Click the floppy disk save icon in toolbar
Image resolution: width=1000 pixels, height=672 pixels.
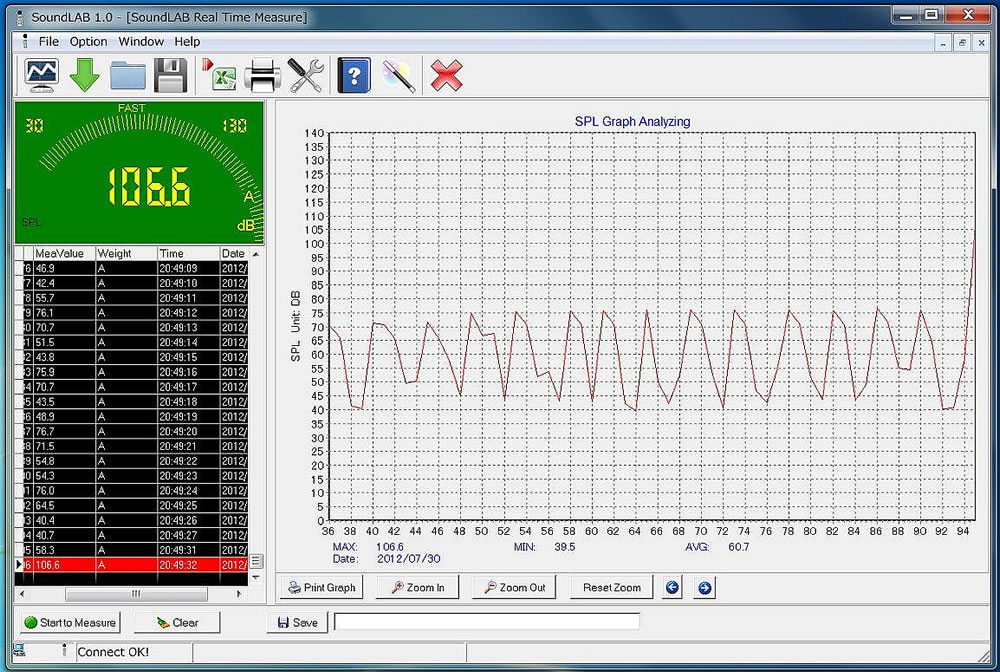coord(170,76)
